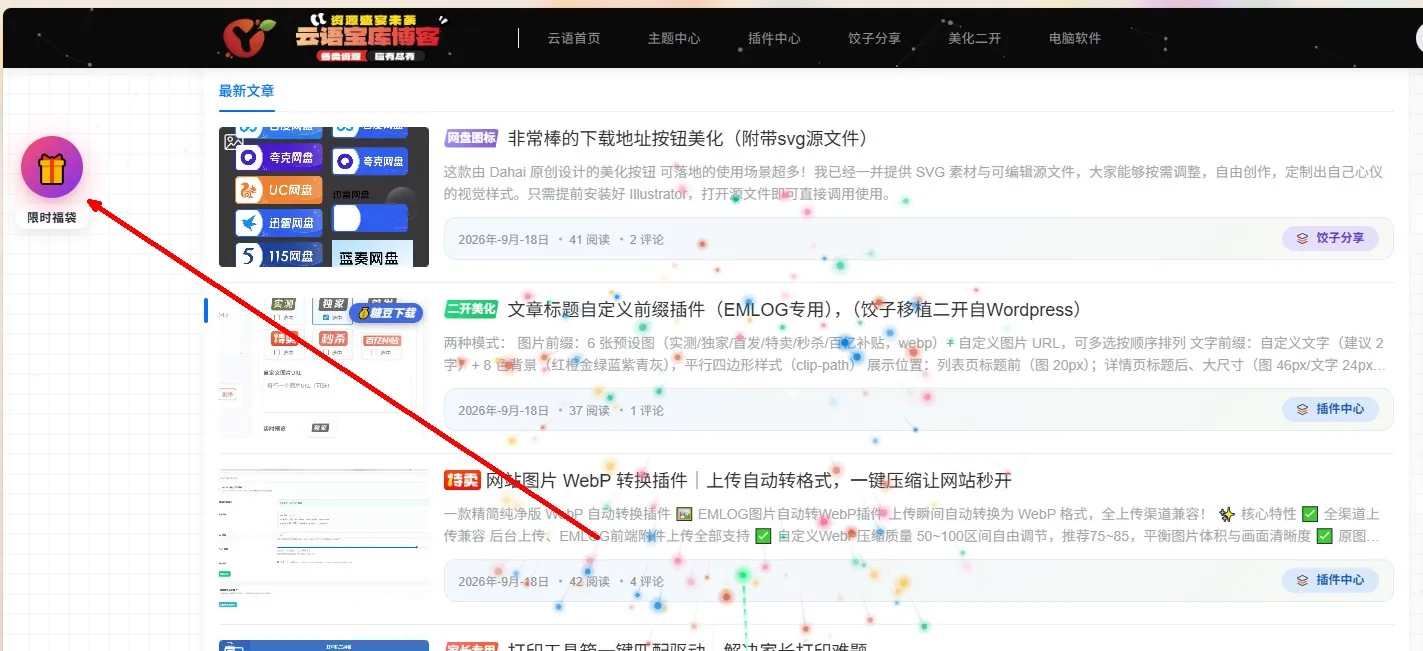This screenshot has height=651, width=1423.
Task: Go to 电脑软件 in the nav
Action: (1074, 38)
